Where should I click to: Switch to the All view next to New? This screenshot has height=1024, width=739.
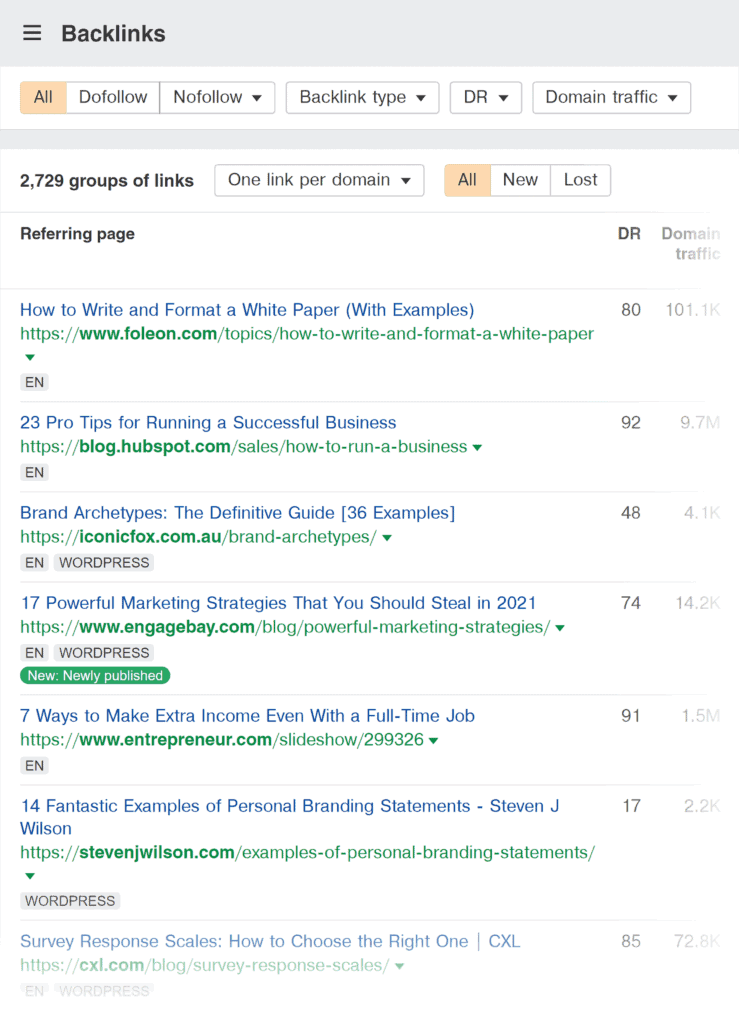[466, 180]
